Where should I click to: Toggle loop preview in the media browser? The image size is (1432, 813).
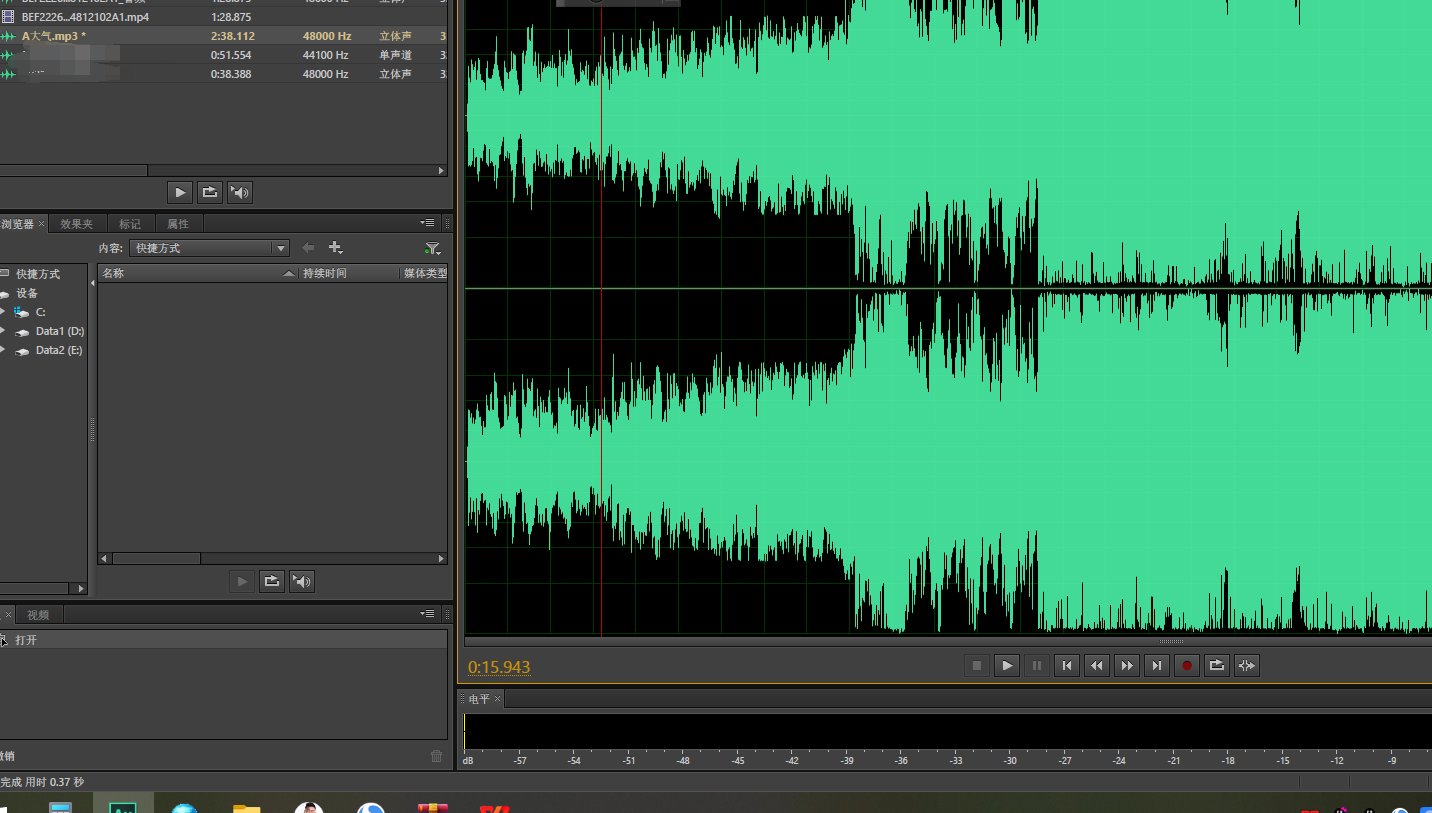click(x=271, y=581)
